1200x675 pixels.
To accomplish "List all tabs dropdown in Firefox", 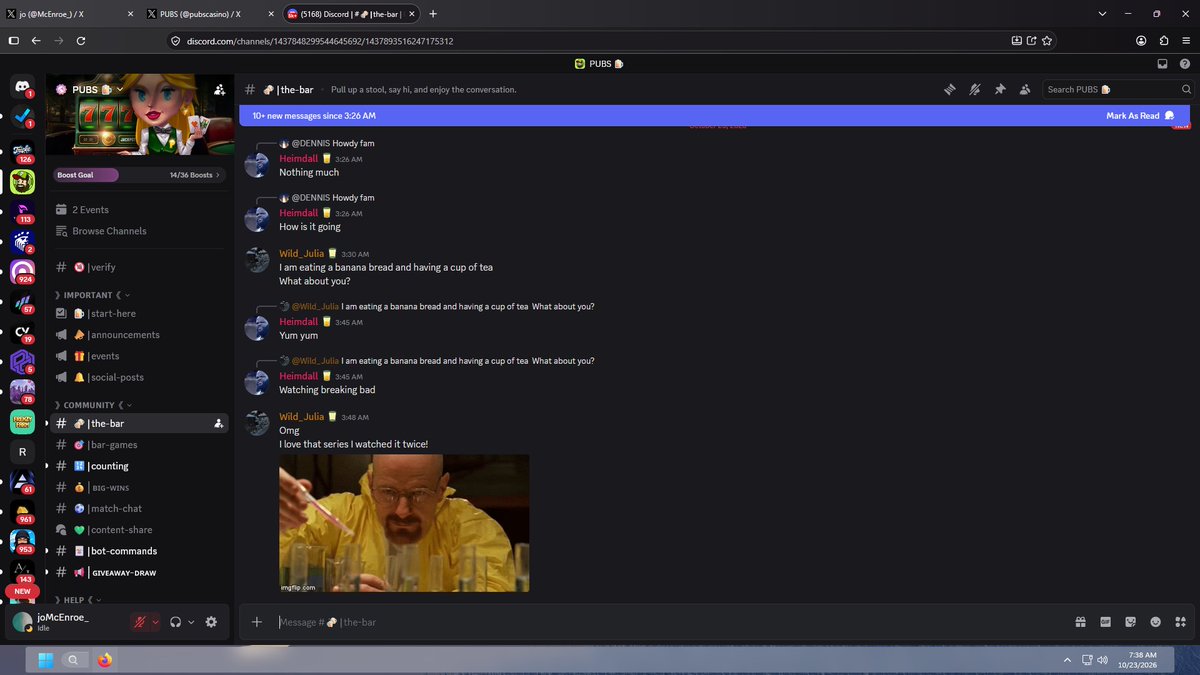I will (x=1102, y=14).
